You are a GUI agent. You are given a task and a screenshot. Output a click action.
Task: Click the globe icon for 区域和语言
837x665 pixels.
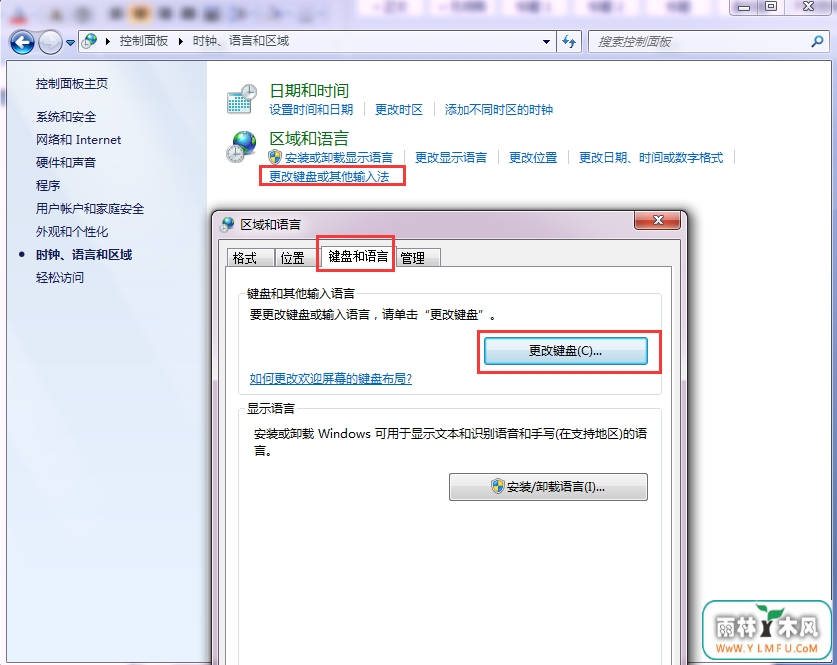[x=241, y=147]
